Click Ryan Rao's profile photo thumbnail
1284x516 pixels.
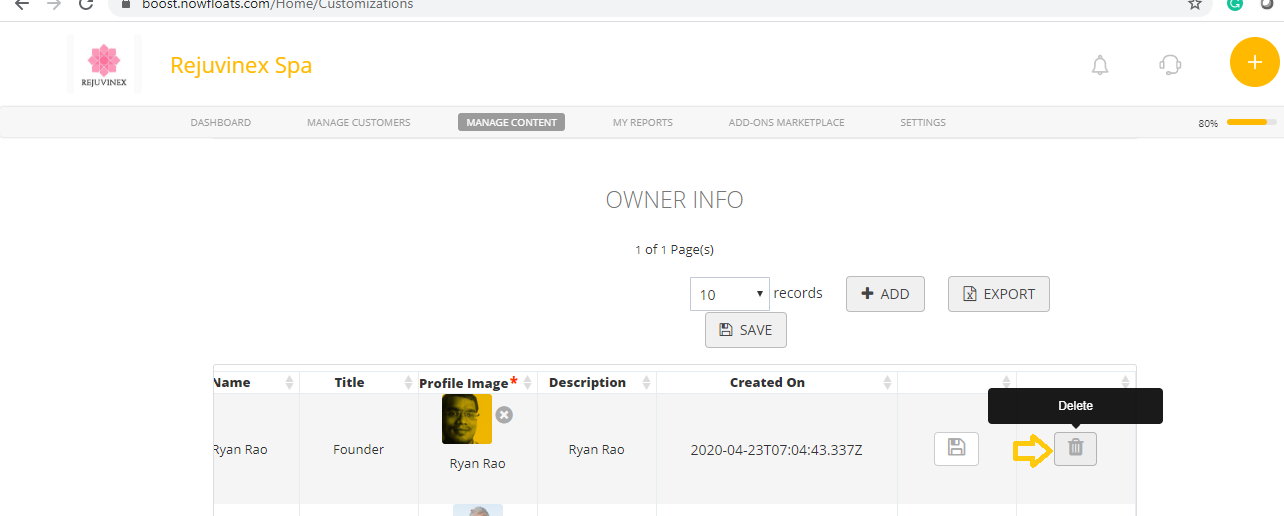click(467, 419)
